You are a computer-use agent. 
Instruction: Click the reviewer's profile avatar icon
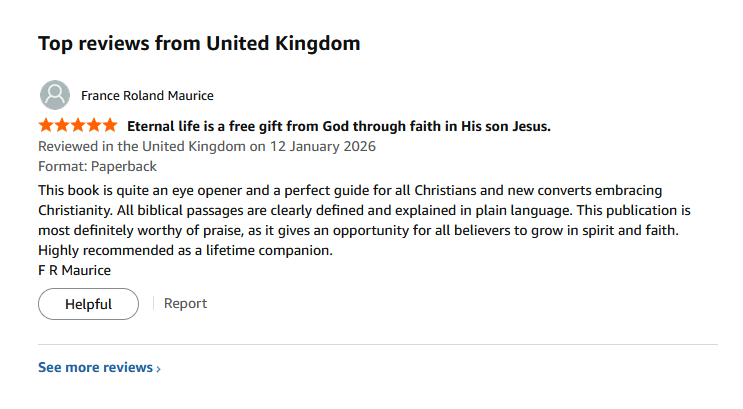[x=55, y=95]
